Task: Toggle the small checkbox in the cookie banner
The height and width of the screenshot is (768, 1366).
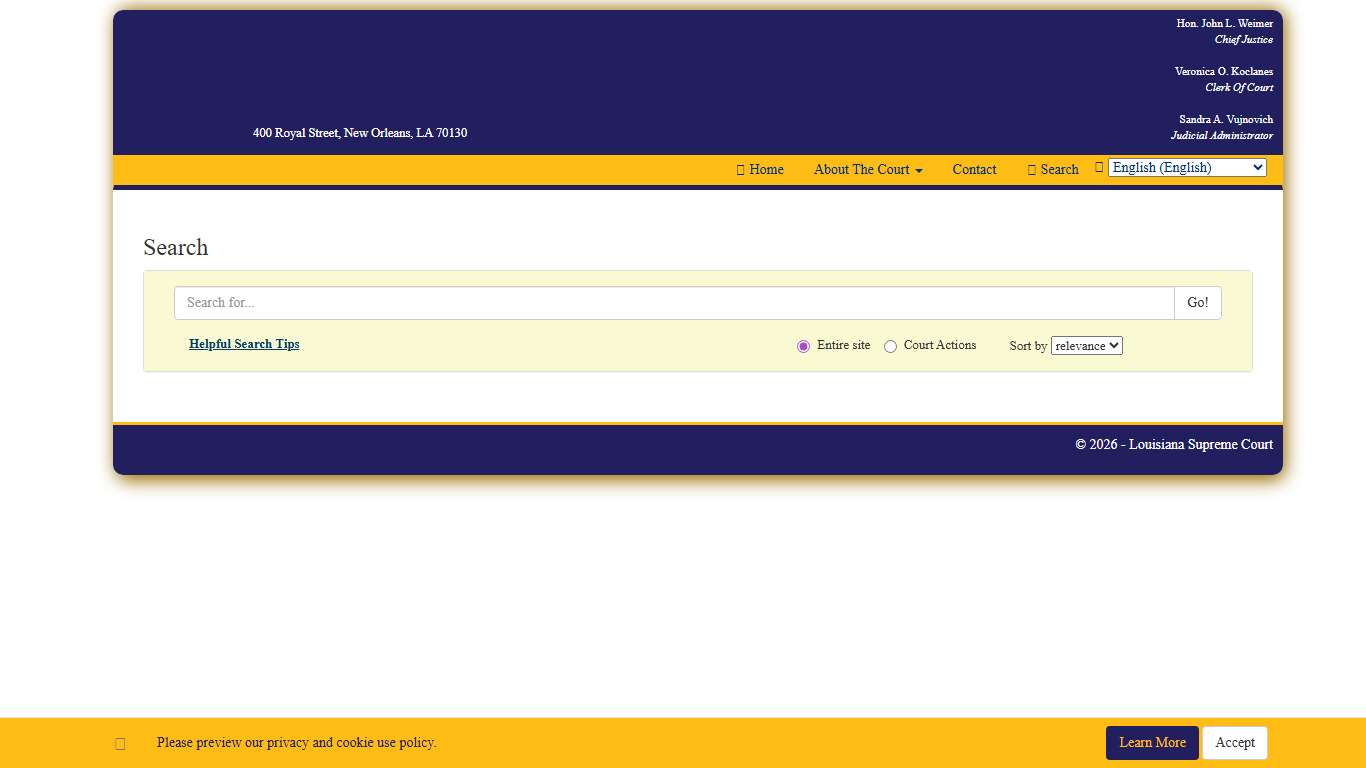Action: pos(120,743)
